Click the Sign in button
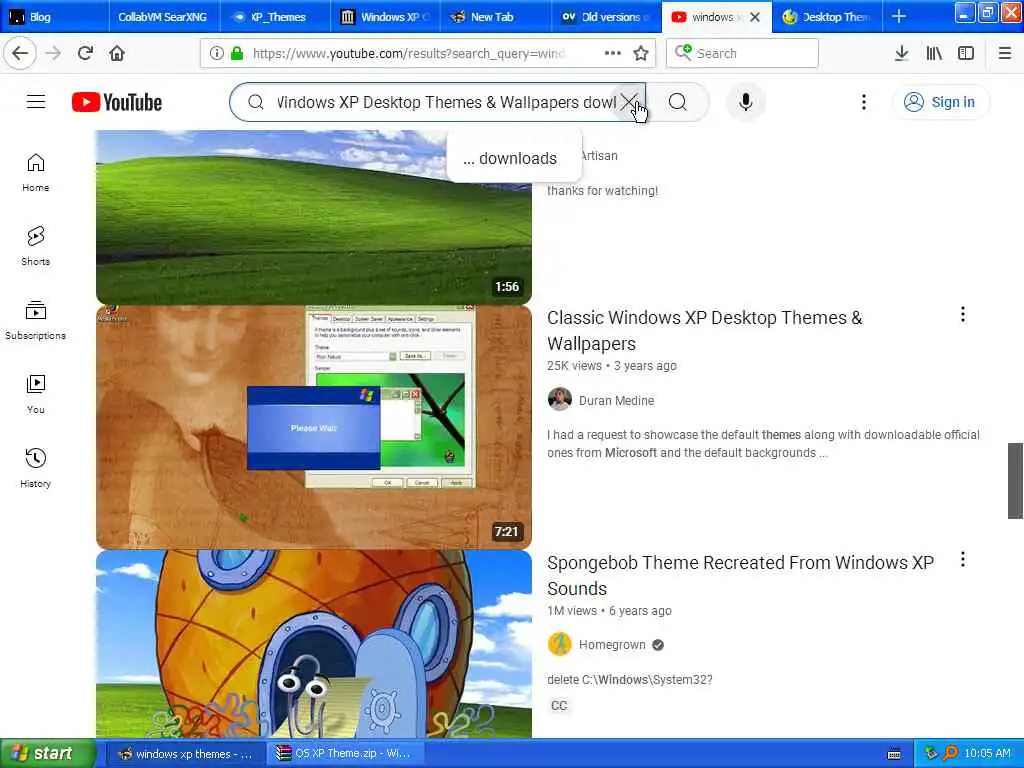 coord(940,102)
